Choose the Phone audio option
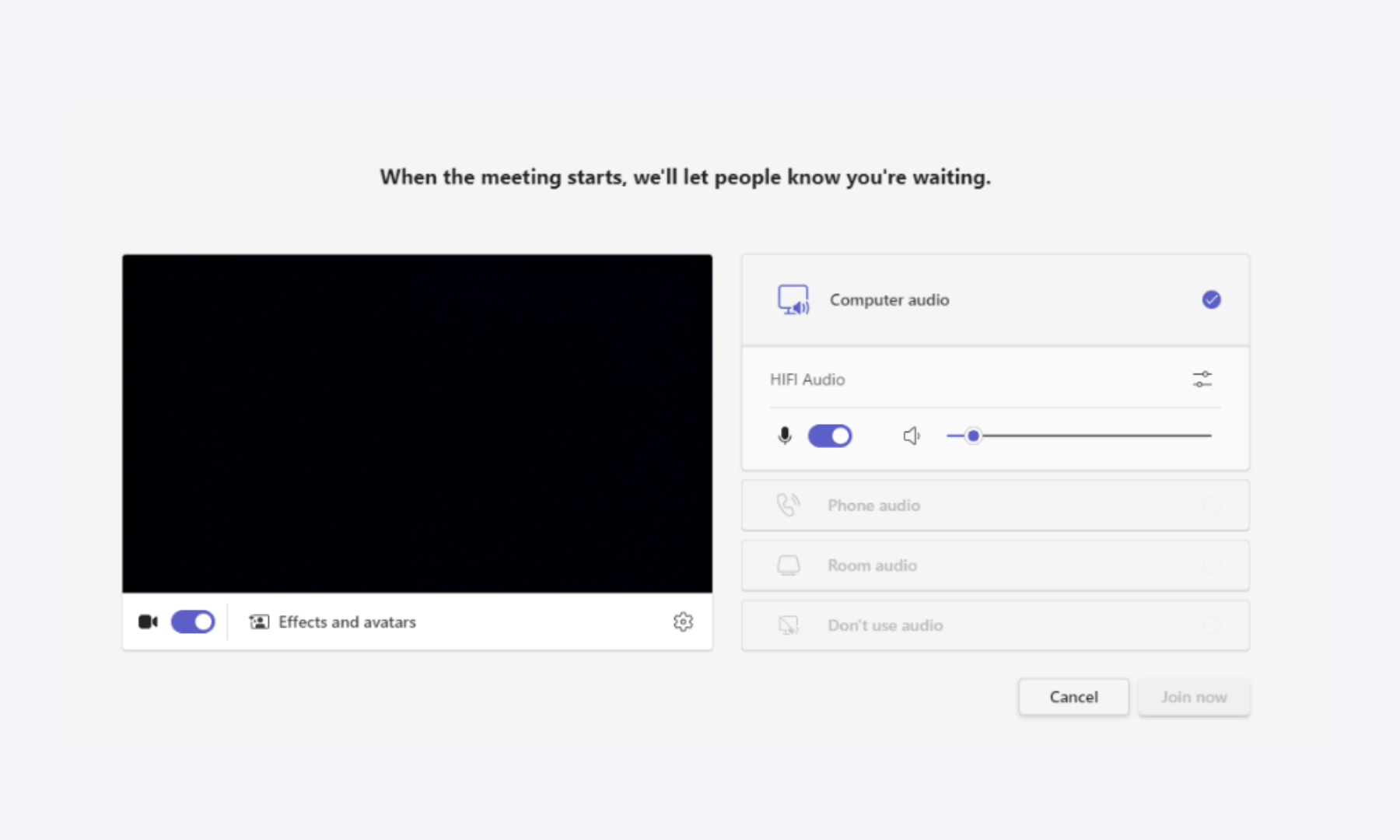The height and width of the screenshot is (840, 1400). (x=873, y=506)
